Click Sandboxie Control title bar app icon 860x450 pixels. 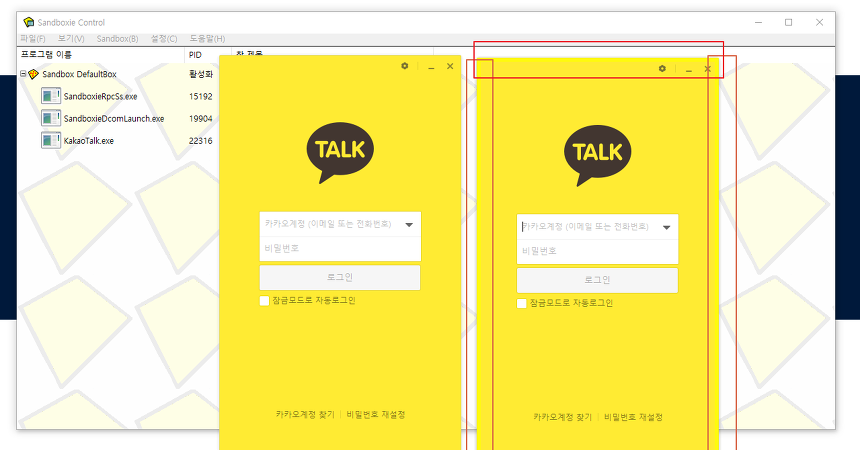point(29,22)
